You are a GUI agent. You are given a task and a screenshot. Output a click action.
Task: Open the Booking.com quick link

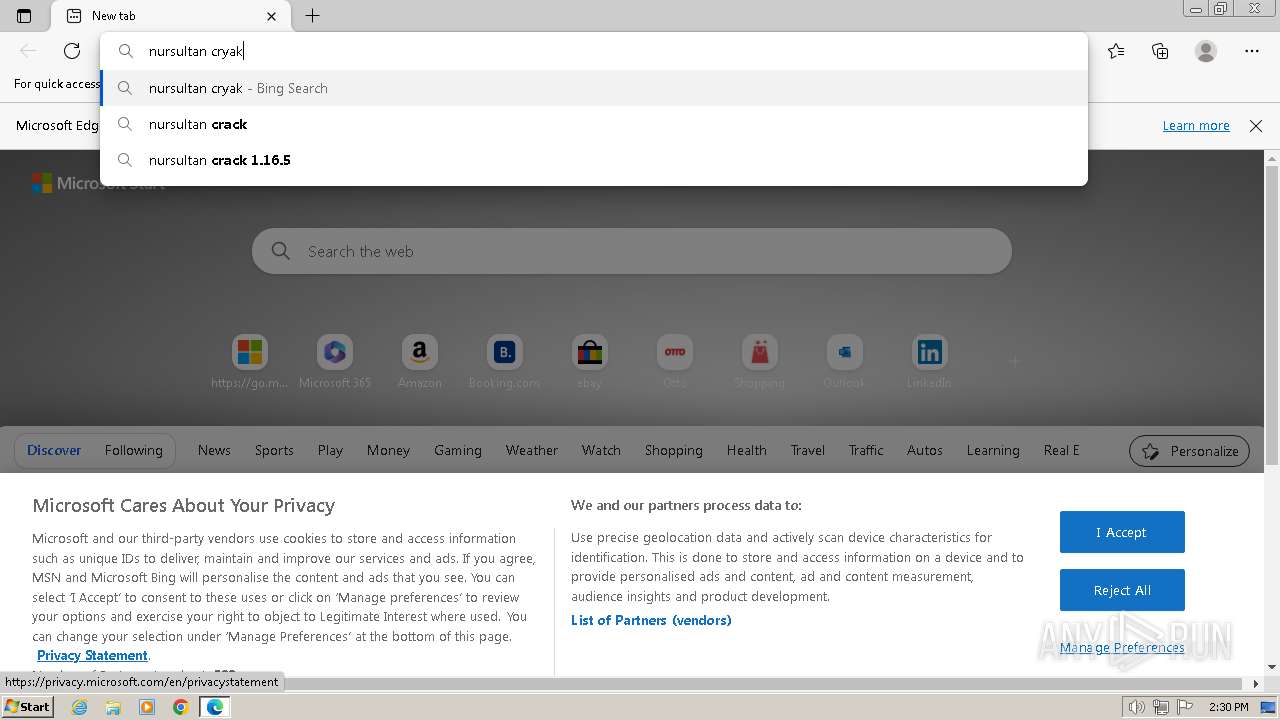pos(505,362)
